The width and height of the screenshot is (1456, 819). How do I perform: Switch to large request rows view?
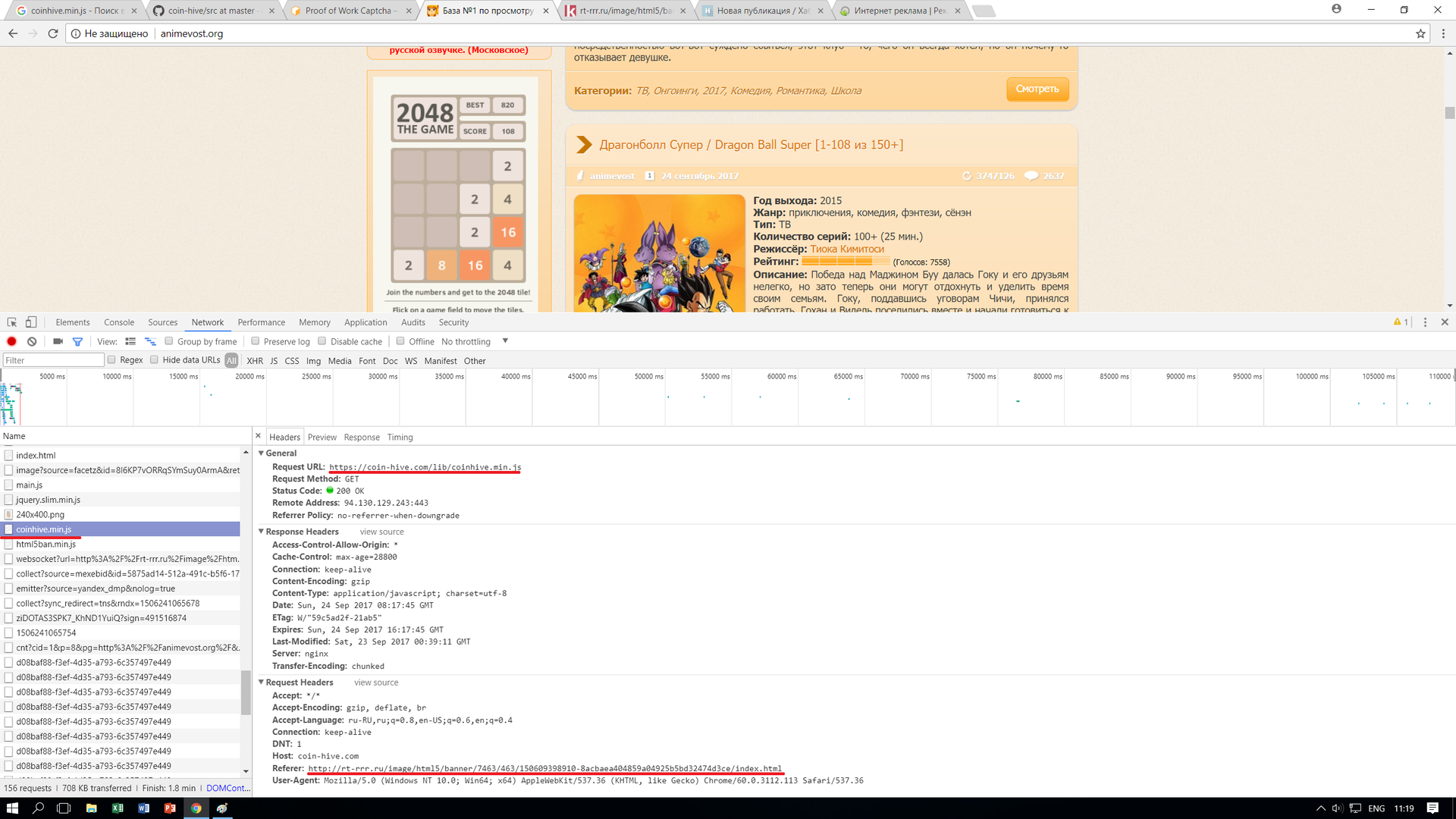130,342
